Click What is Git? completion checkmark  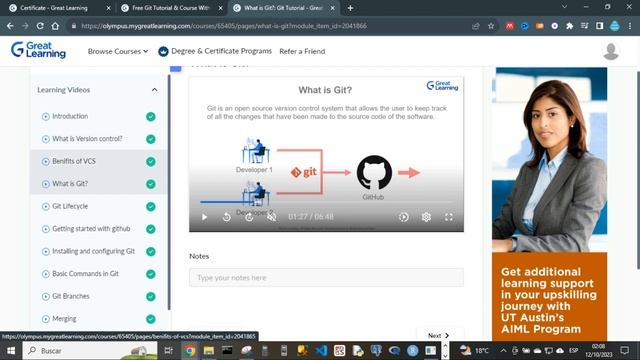(x=151, y=184)
